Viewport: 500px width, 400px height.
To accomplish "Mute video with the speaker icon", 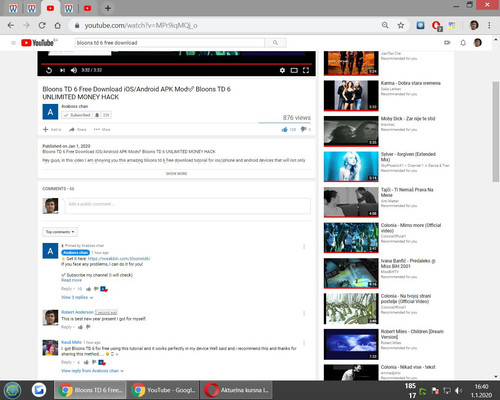I will (74, 70).
